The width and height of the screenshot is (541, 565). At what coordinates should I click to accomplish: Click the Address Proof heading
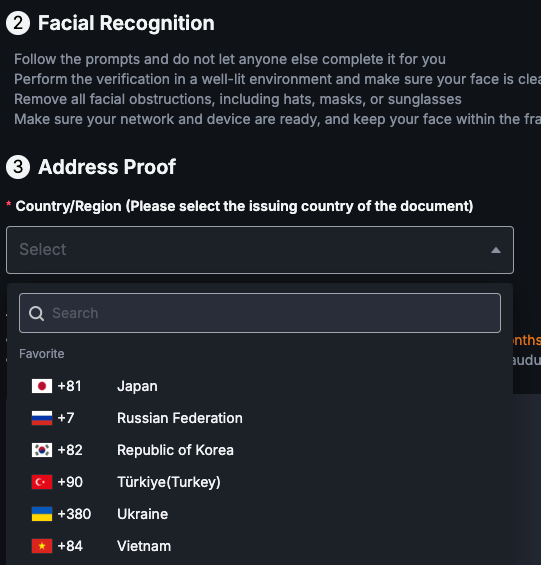(x=107, y=167)
